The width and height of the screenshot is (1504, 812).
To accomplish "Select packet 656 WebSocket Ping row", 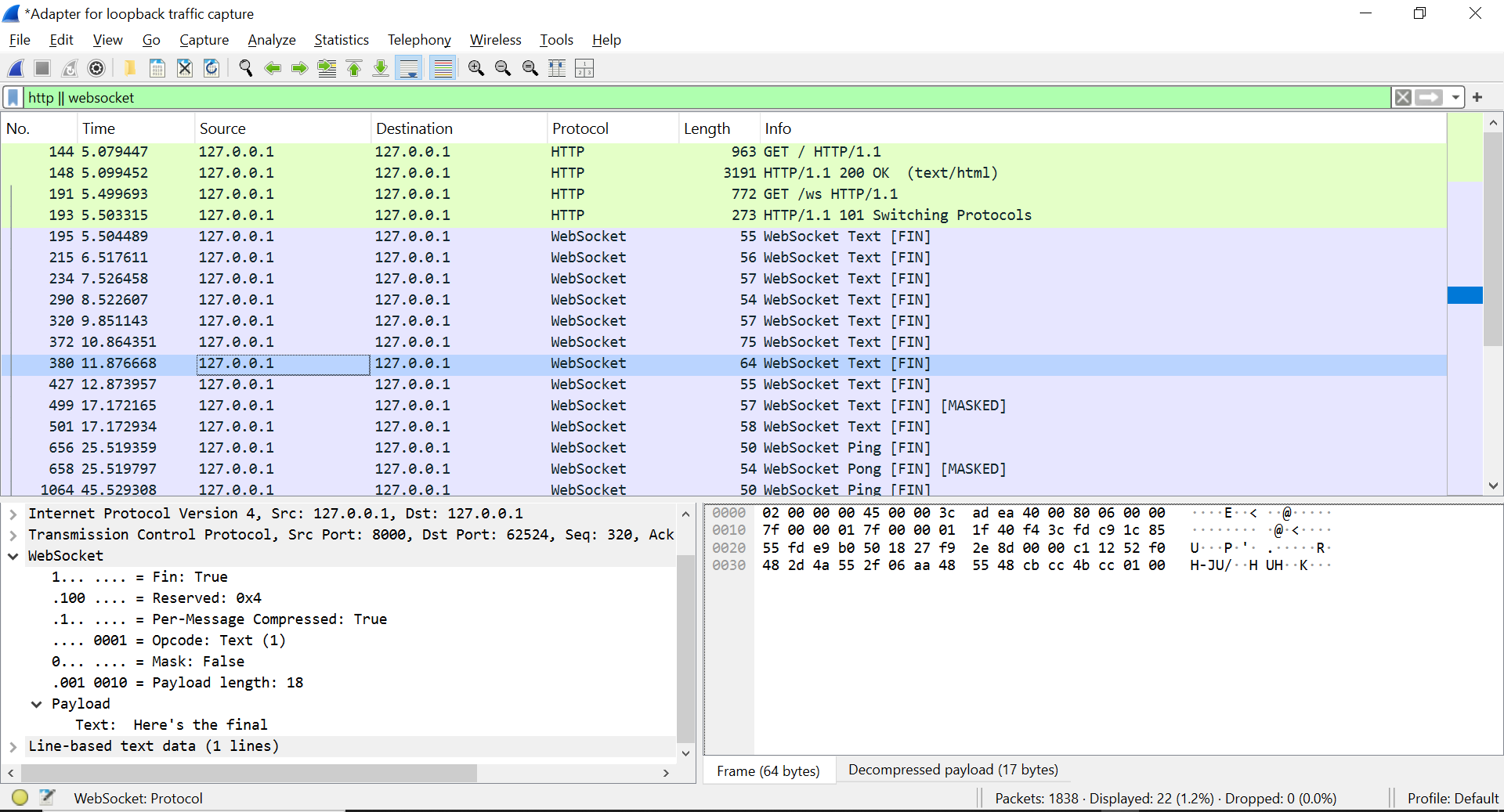I will pyautogui.click(x=724, y=448).
